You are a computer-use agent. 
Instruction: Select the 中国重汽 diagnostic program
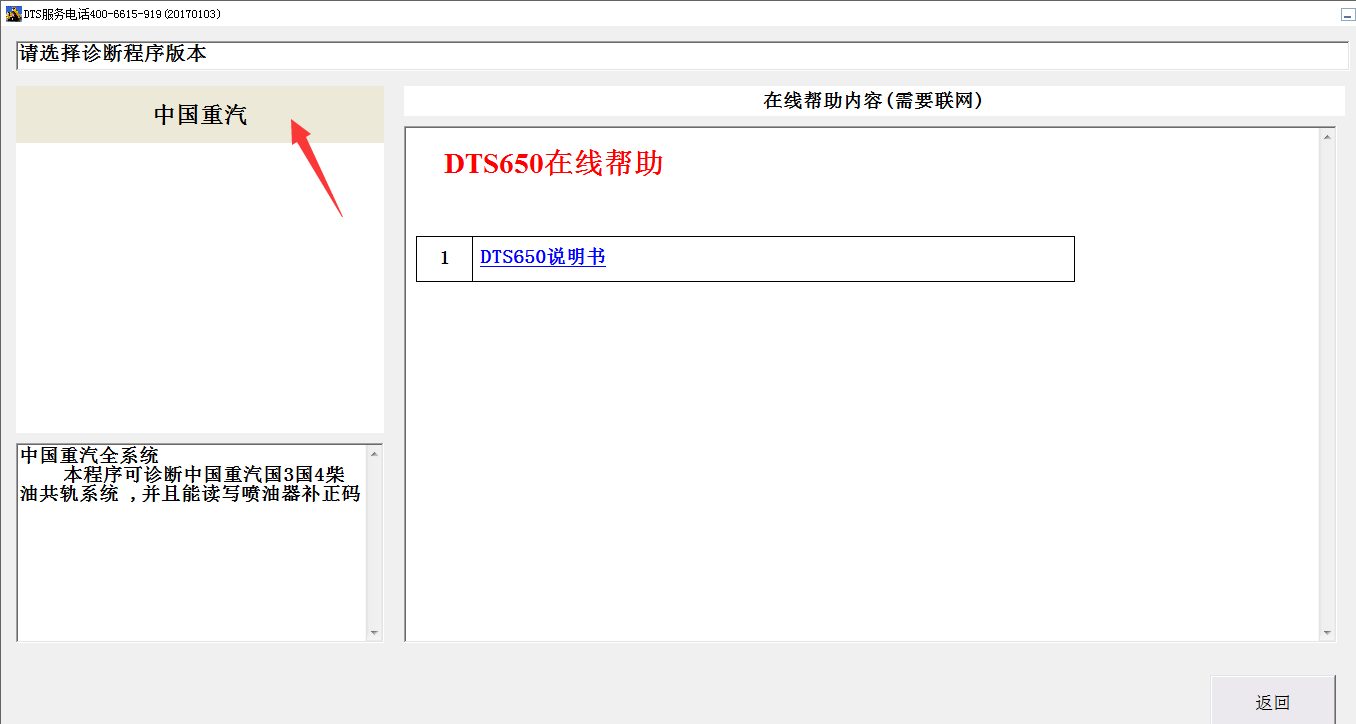click(200, 115)
